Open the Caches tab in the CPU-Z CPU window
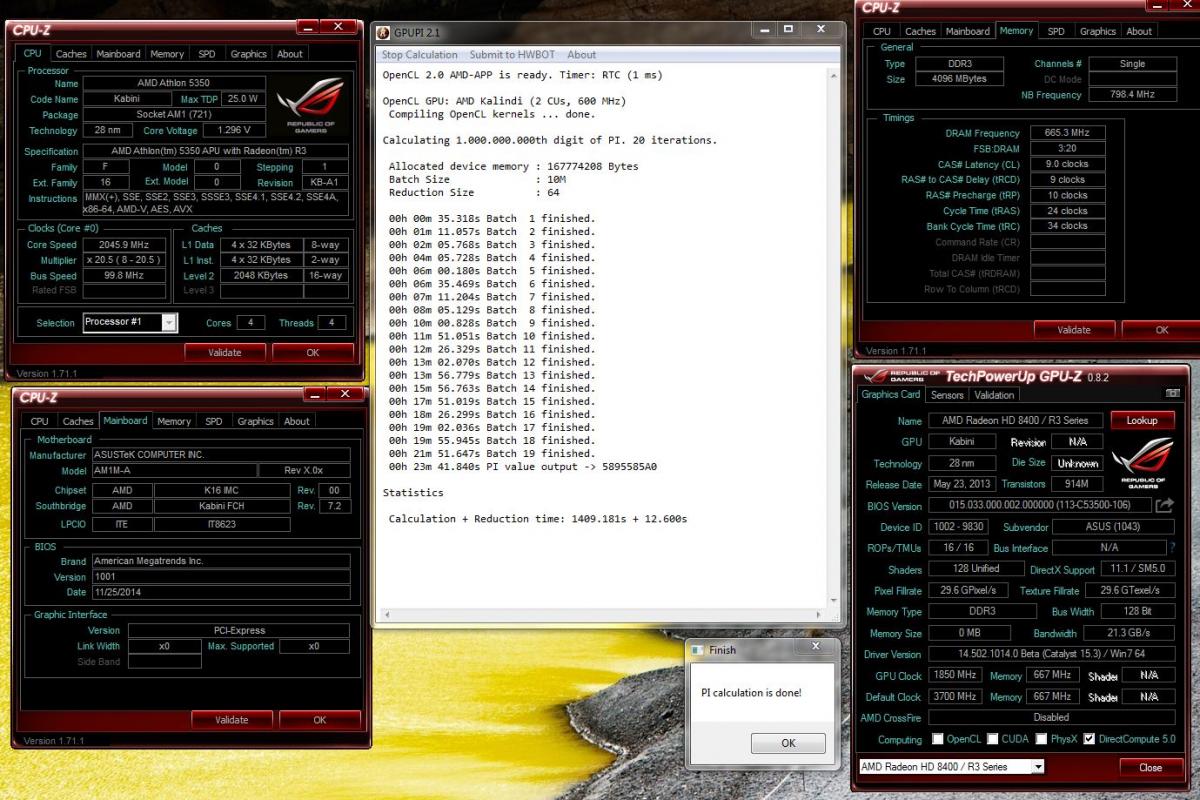The height and width of the screenshot is (800, 1200). [71, 54]
